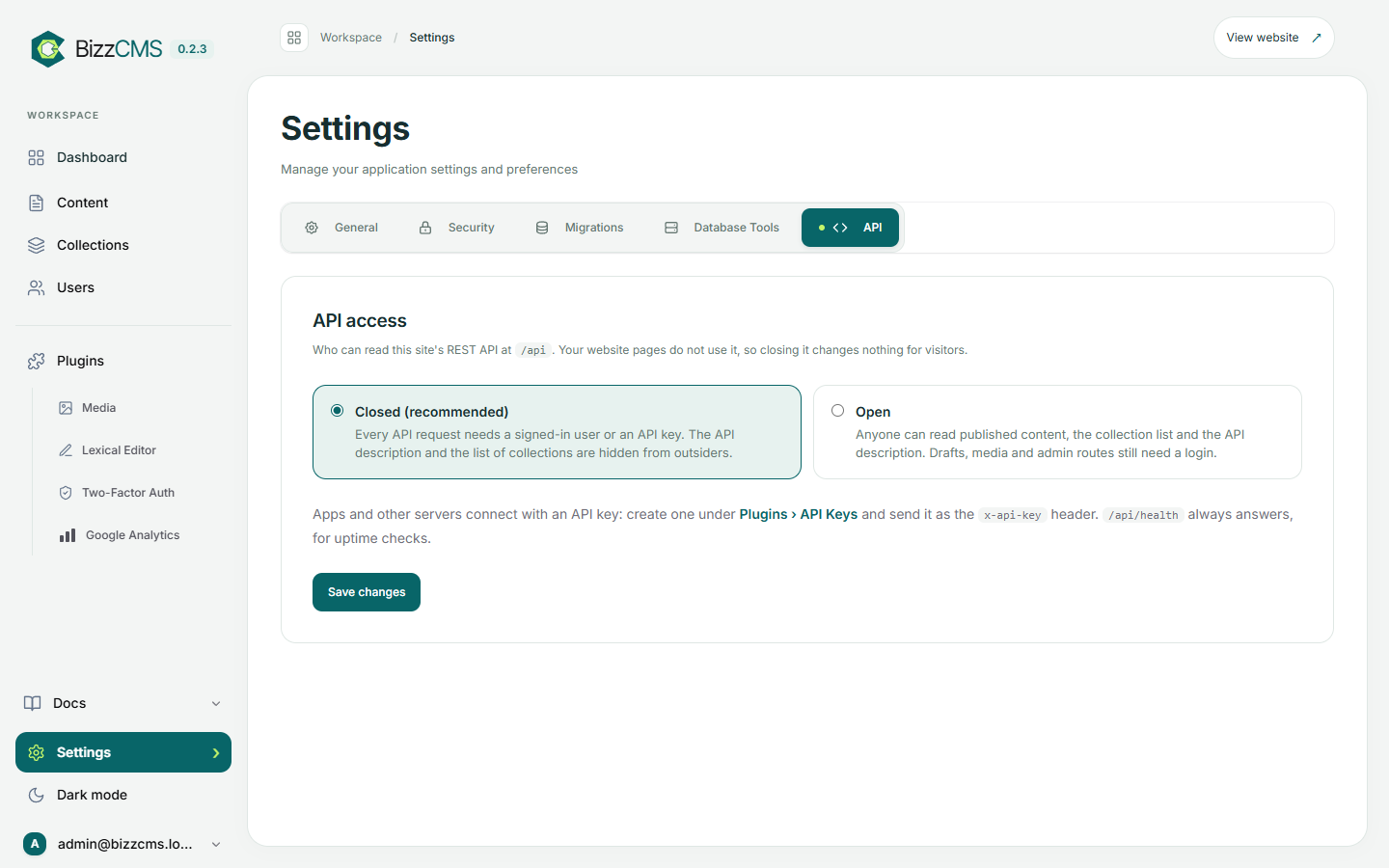Click the breadcrumb grid icon button
1389x868 pixels.
[x=294, y=38]
